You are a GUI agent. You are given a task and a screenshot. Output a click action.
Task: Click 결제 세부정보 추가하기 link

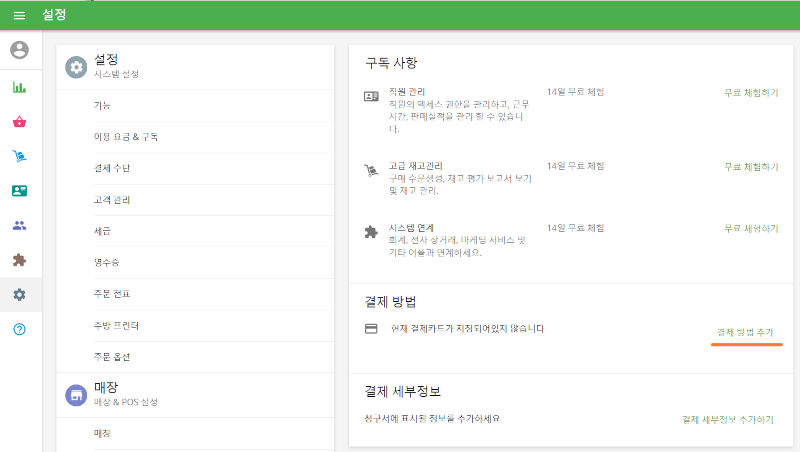(727, 419)
